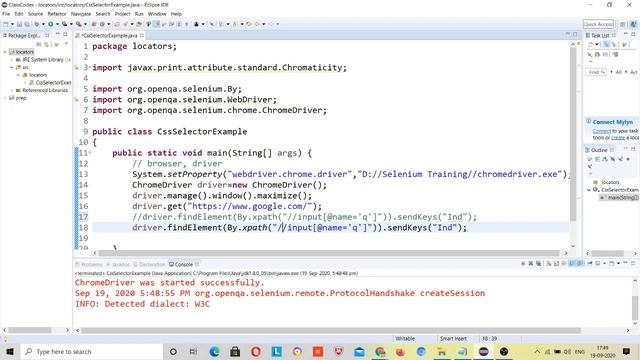Screen dimensions: 640x360
Task: Click the All filter in Task List
Action: click(x=618, y=72)
